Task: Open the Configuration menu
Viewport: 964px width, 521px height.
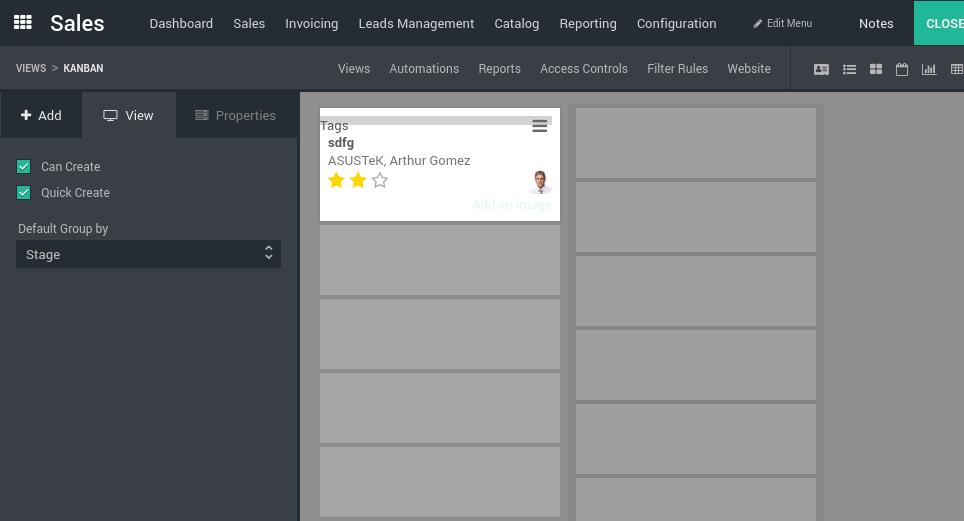Action: pyautogui.click(x=676, y=23)
